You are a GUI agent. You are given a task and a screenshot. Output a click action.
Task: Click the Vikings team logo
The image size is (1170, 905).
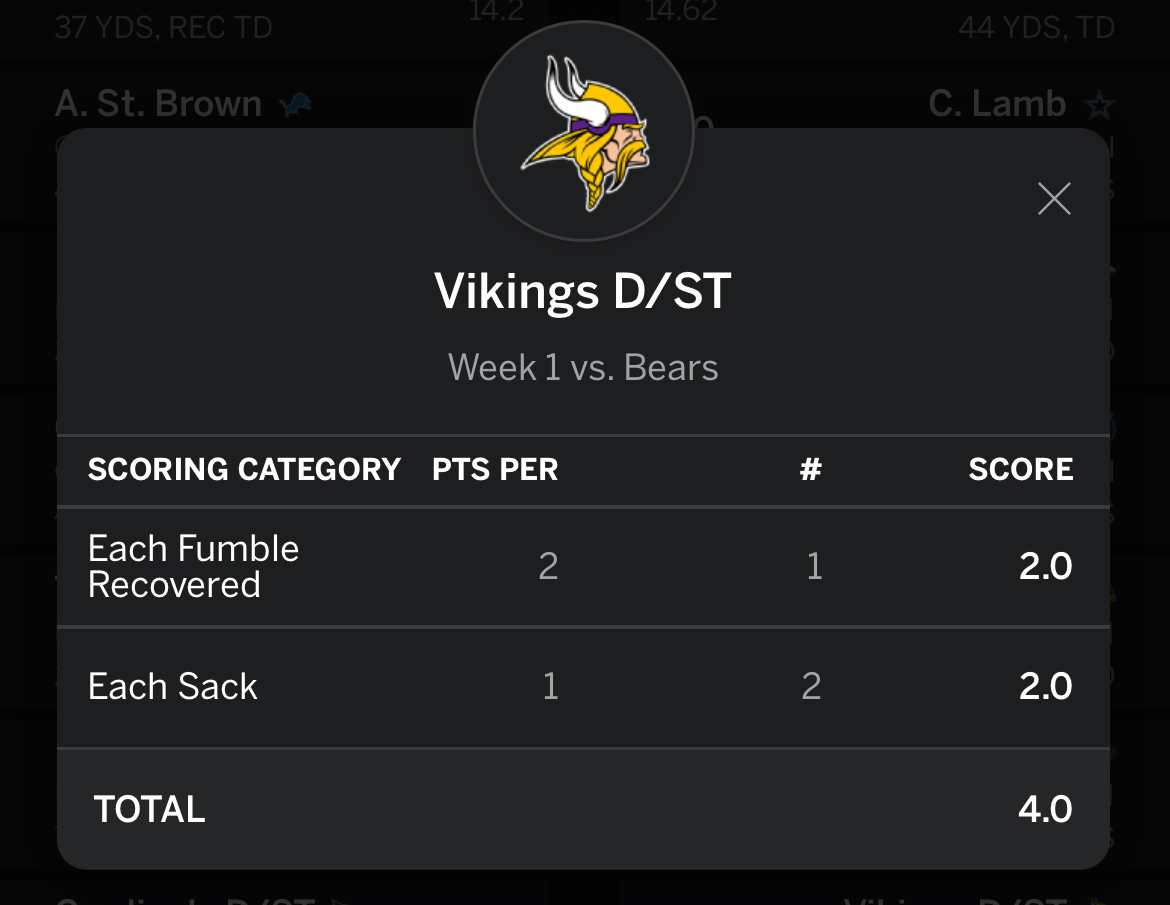coord(584,132)
